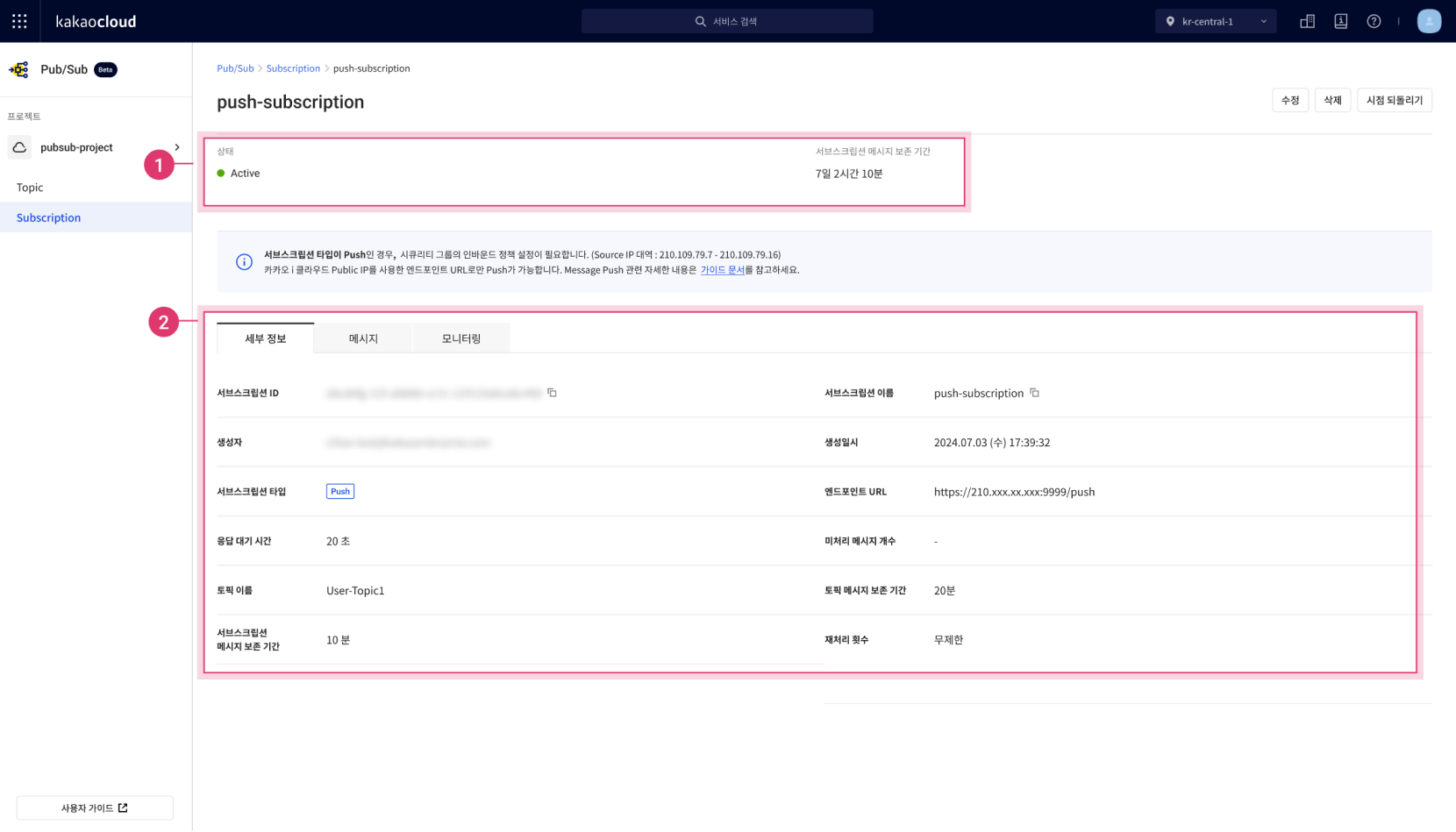Focus the 서비스 검색 search field

click(727, 21)
